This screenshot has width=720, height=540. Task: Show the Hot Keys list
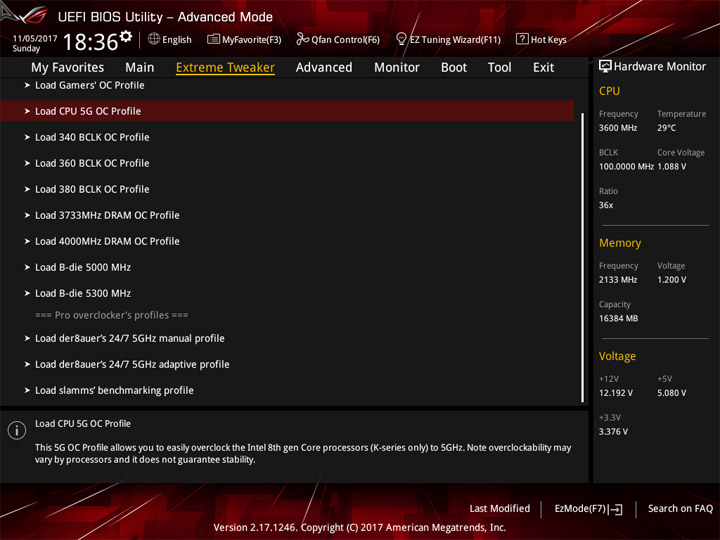click(x=541, y=39)
